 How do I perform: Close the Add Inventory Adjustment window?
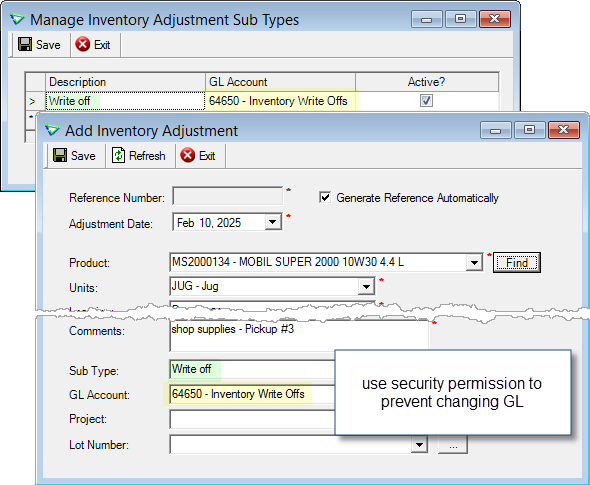tap(564, 131)
